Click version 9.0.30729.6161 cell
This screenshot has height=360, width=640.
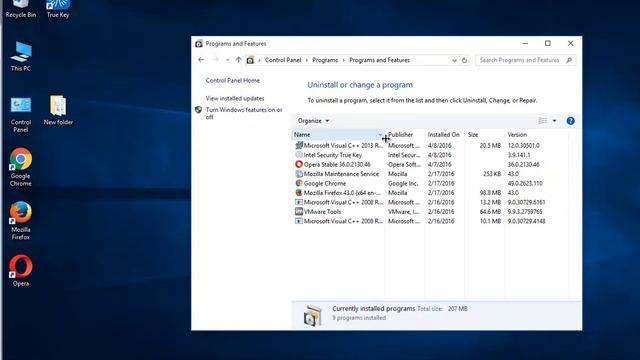click(526, 202)
